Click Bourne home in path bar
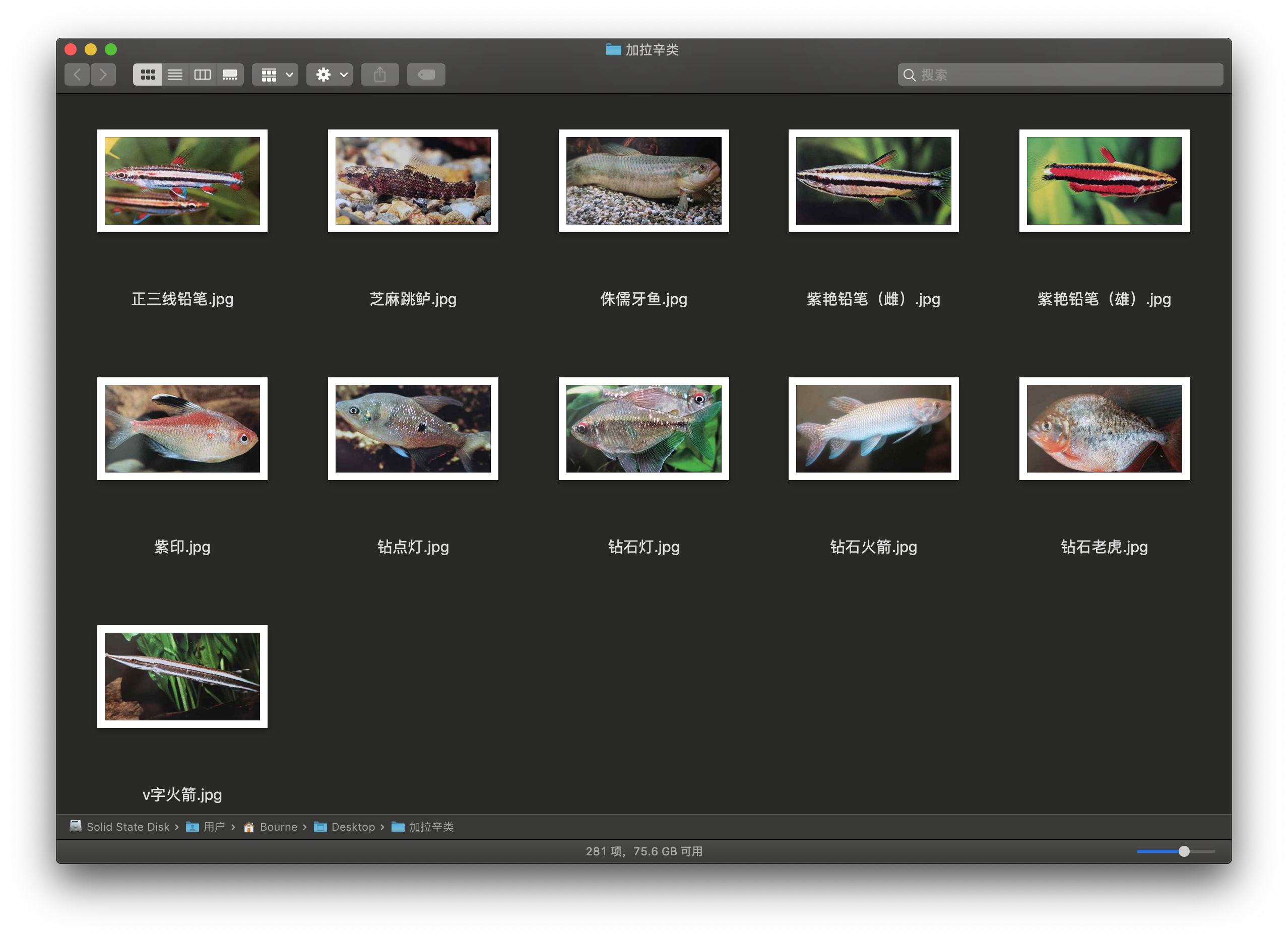The width and height of the screenshot is (1288, 938). pos(270,827)
